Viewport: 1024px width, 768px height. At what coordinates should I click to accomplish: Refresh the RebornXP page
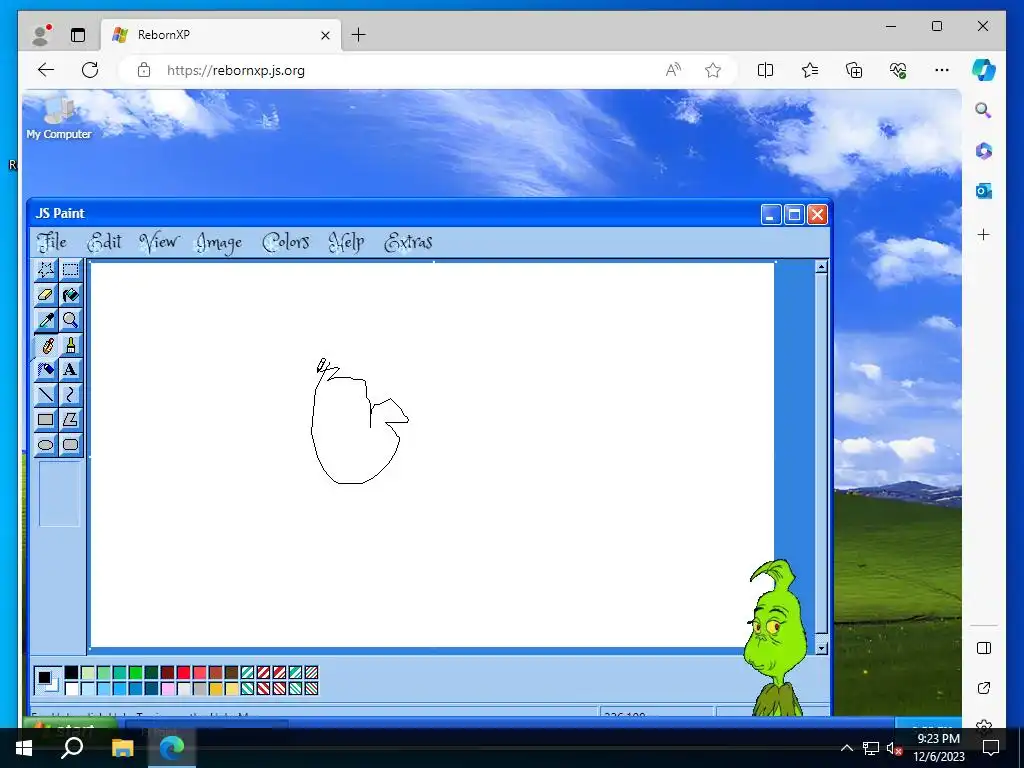(x=90, y=70)
